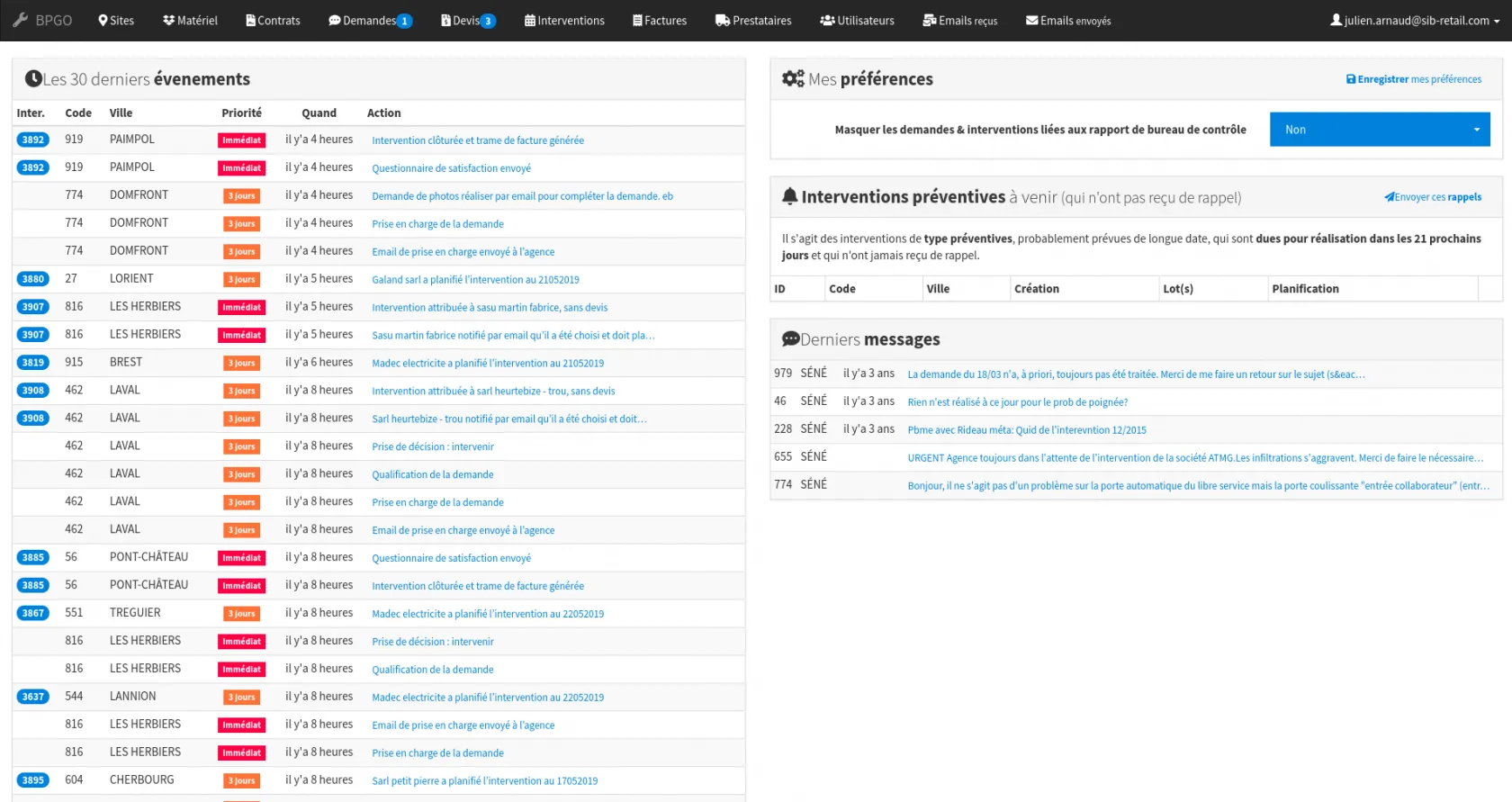Expand the julien.arnaud user account dropdown
Screen dimensions: 1512x802
[x=1415, y=20]
